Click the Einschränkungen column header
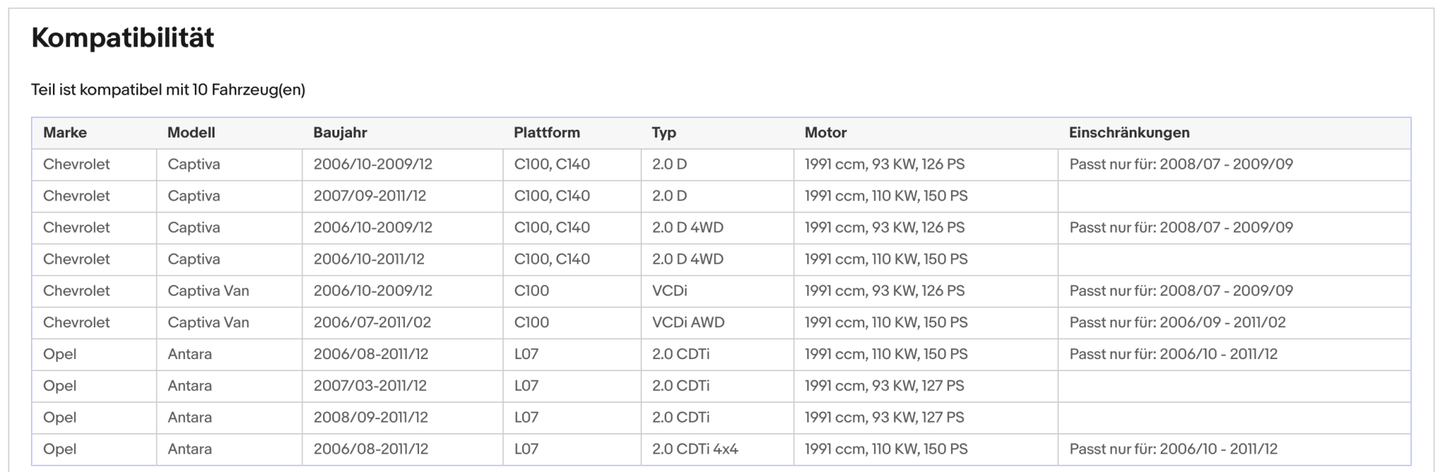Image resolution: width=1445 pixels, height=472 pixels. (x=1129, y=133)
